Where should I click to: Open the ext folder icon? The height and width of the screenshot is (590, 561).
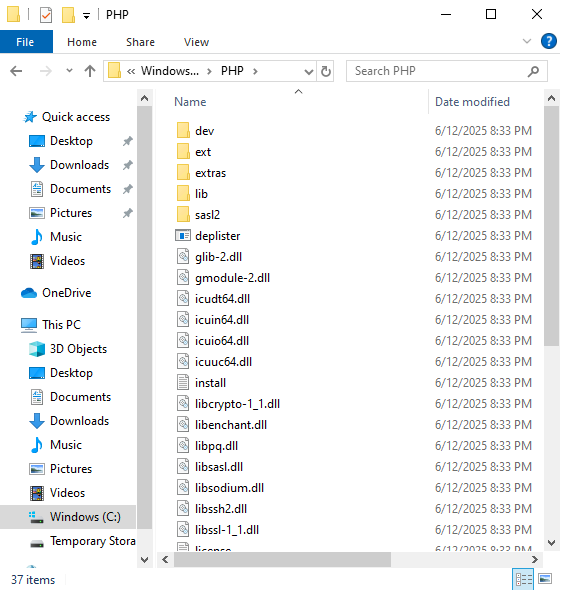click(183, 152)
